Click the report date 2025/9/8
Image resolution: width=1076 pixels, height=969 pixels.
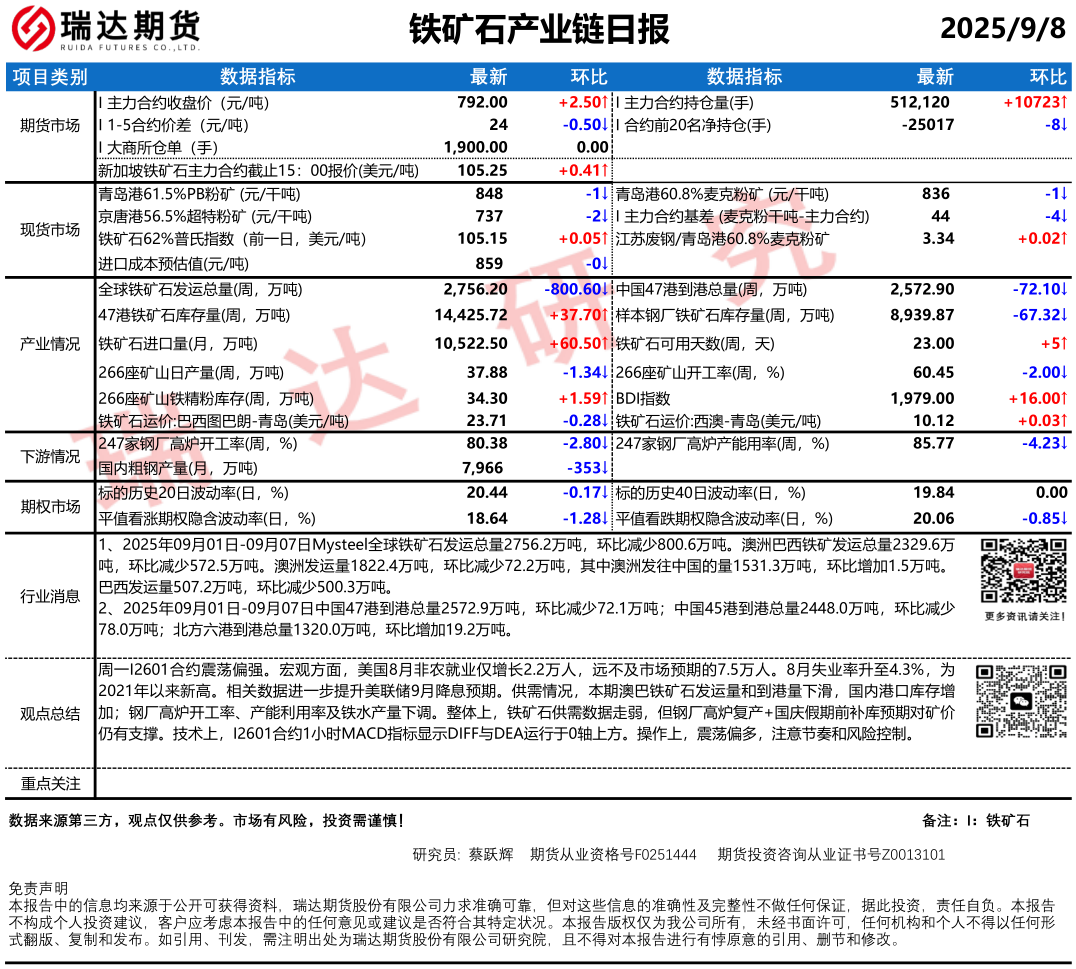tap(1003, 29)
